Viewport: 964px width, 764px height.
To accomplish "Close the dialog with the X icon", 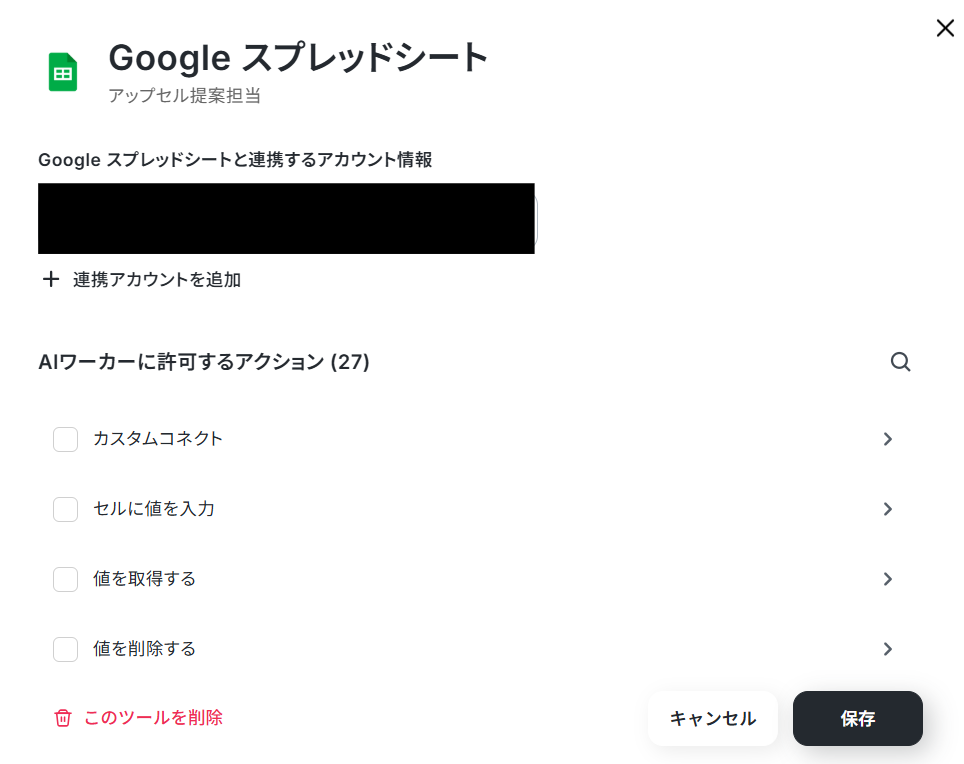I will tap(945, 28).
